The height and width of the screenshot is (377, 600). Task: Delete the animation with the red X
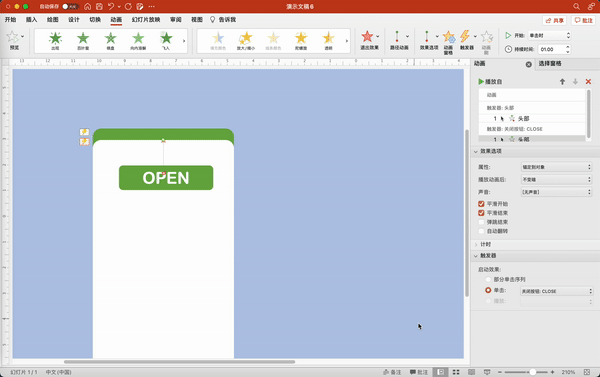pos(588,82)
